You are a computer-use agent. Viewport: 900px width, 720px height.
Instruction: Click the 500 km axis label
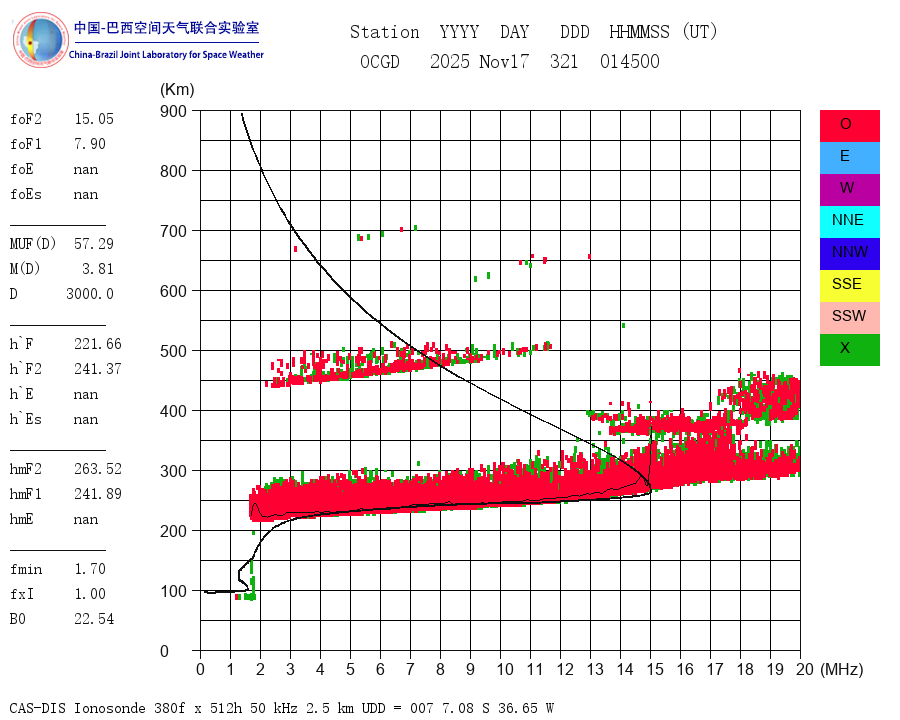tap(173, 351)
